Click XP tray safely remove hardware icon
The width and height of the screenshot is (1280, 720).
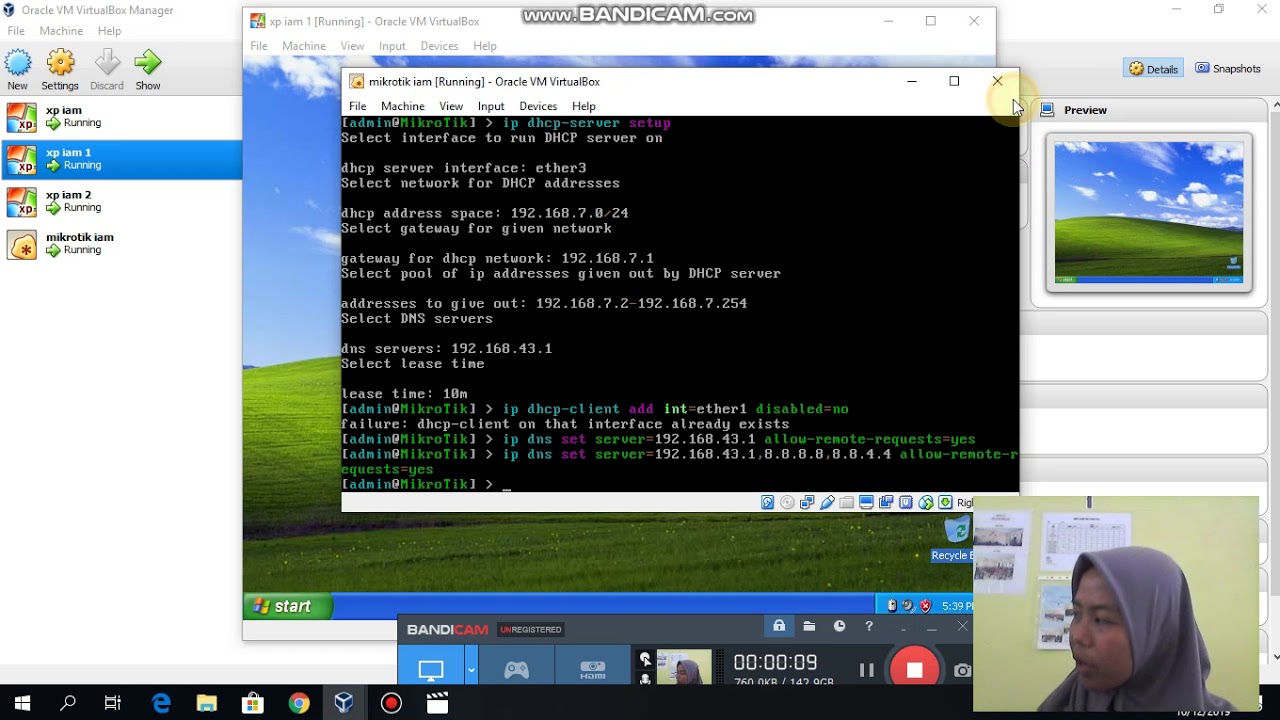[x=892, y=606]
